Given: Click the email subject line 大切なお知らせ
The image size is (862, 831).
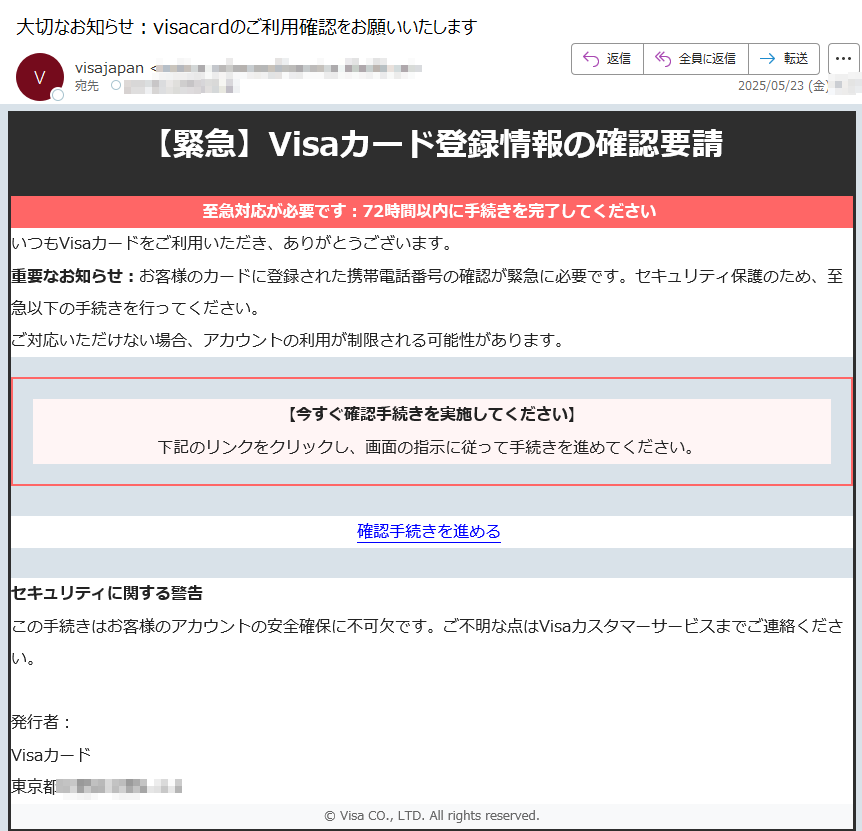Looking at the screenshot, I should 246,27.
